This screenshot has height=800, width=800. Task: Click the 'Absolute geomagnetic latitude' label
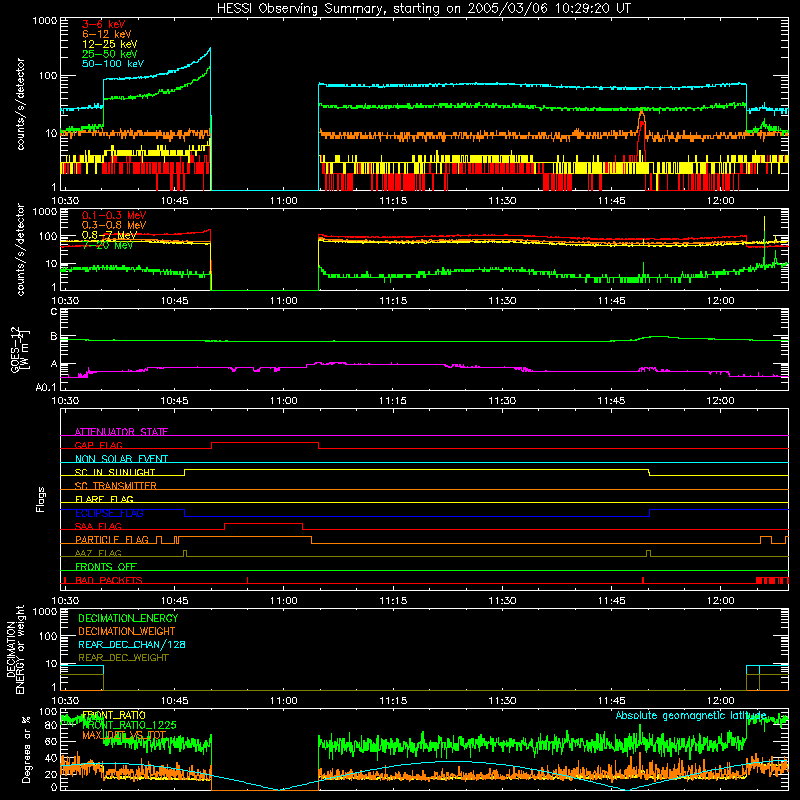[x=691, y=716]
